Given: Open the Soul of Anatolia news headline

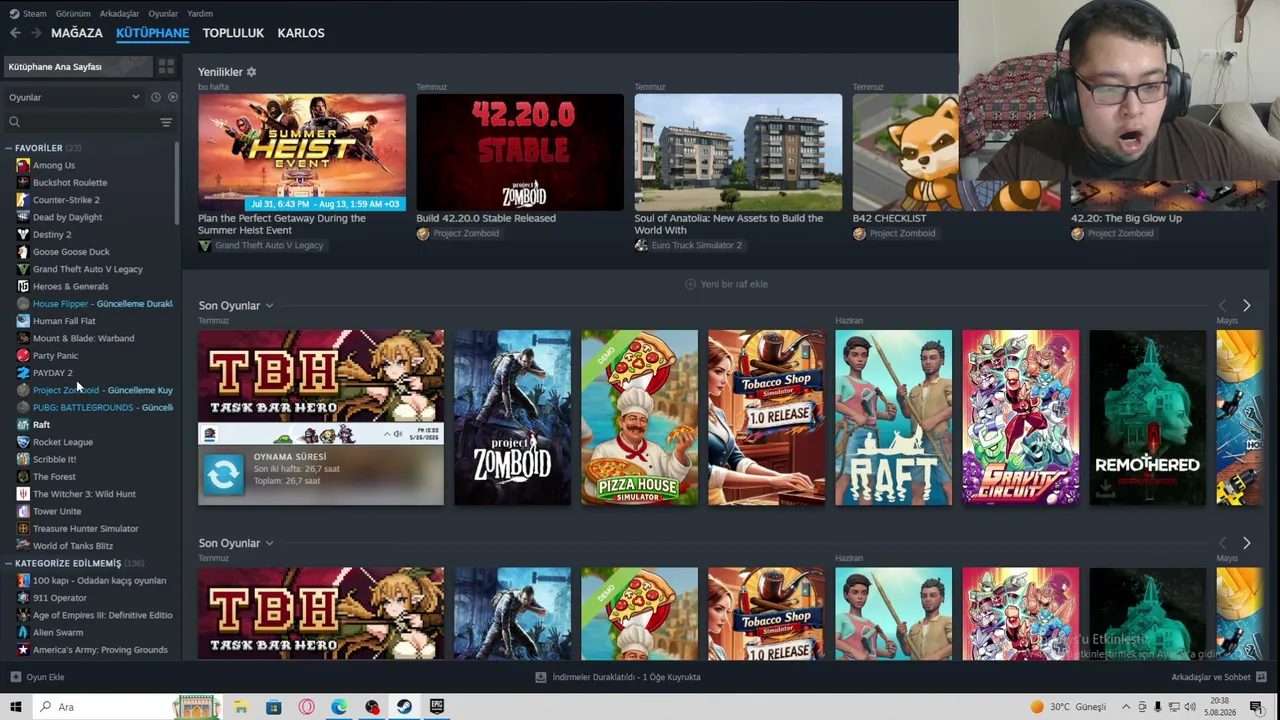Looking at the screenshot, I should pyautogui.click(x=729, y=224).
